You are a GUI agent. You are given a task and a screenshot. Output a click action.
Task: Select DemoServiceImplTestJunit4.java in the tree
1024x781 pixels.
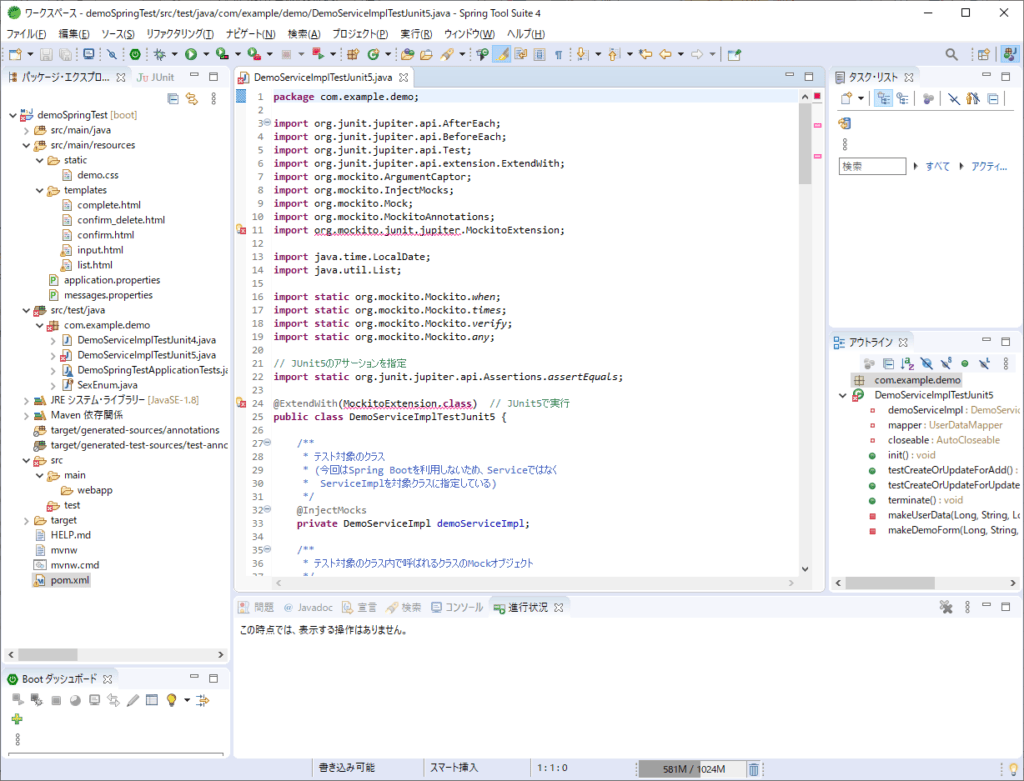tap(146, 340)
